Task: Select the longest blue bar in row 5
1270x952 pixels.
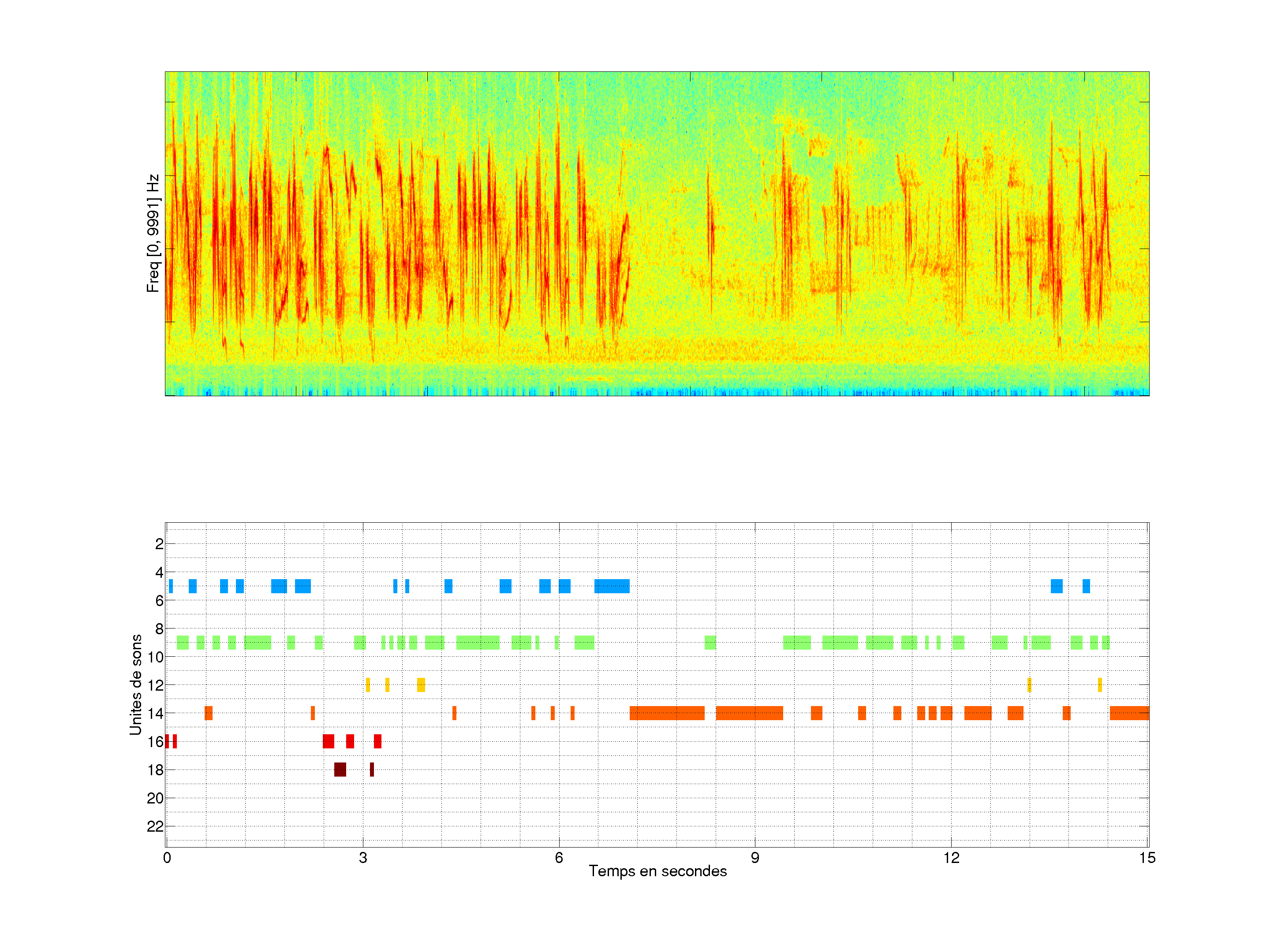Action: [612, 586]
